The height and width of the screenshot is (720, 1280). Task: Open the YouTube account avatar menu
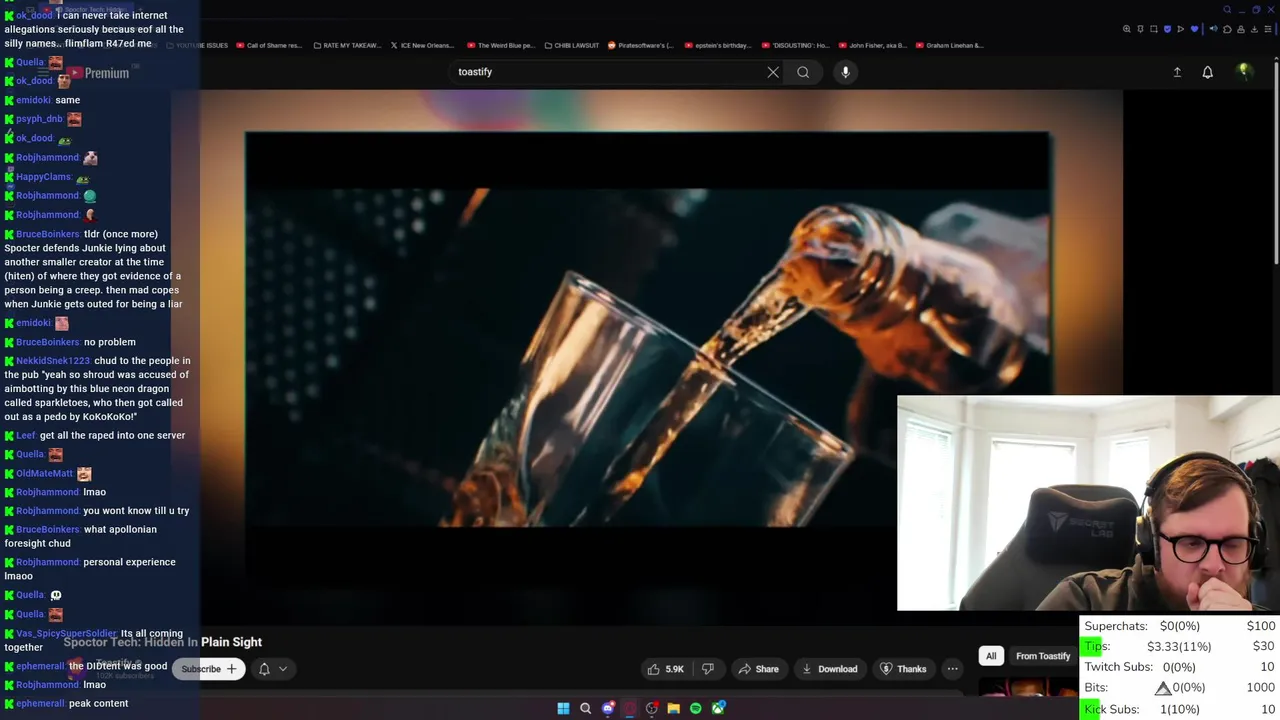pos(1244,71)
